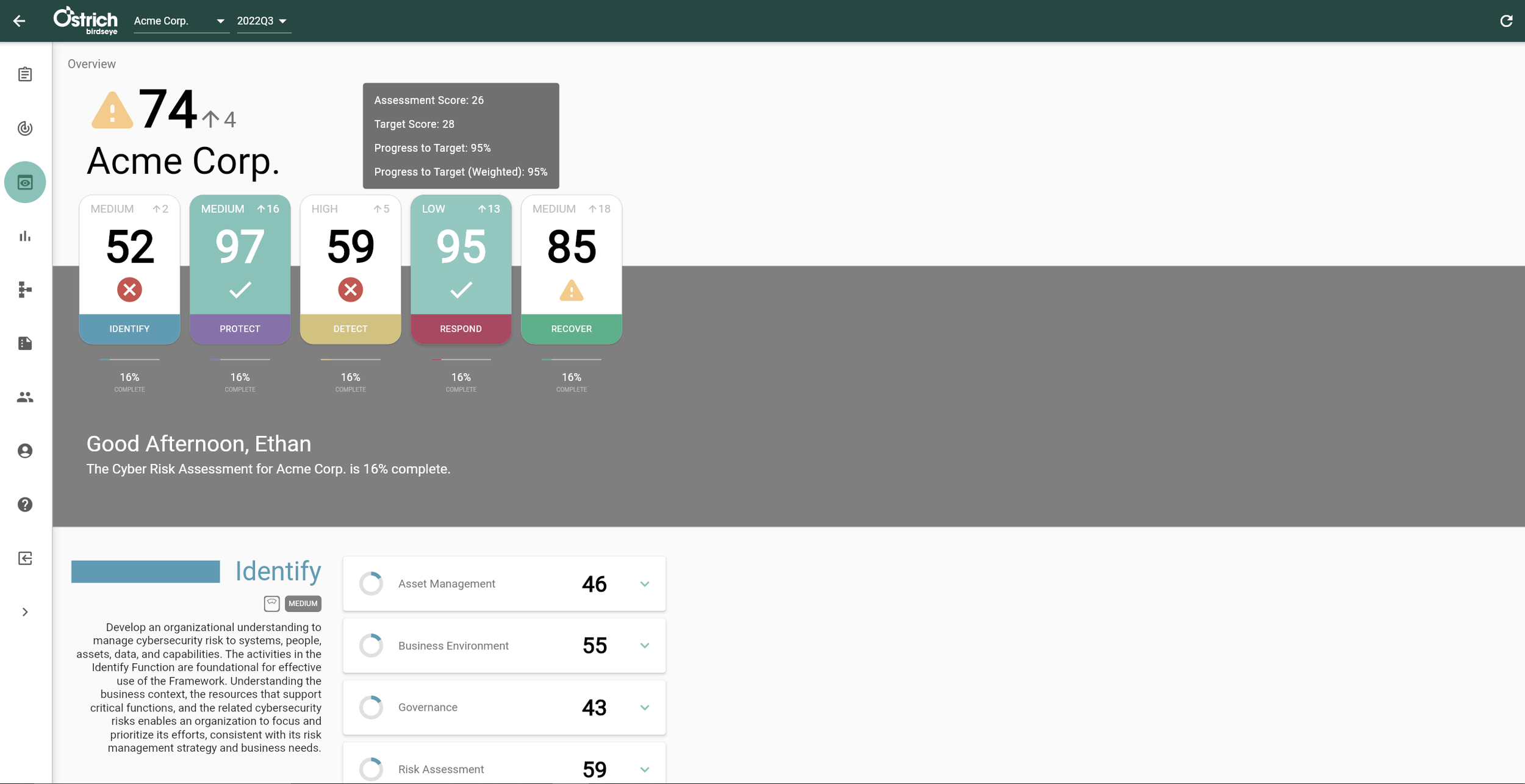Open the Acme Corp. company dropdown
1525x784 pixels.
(181, 21)
